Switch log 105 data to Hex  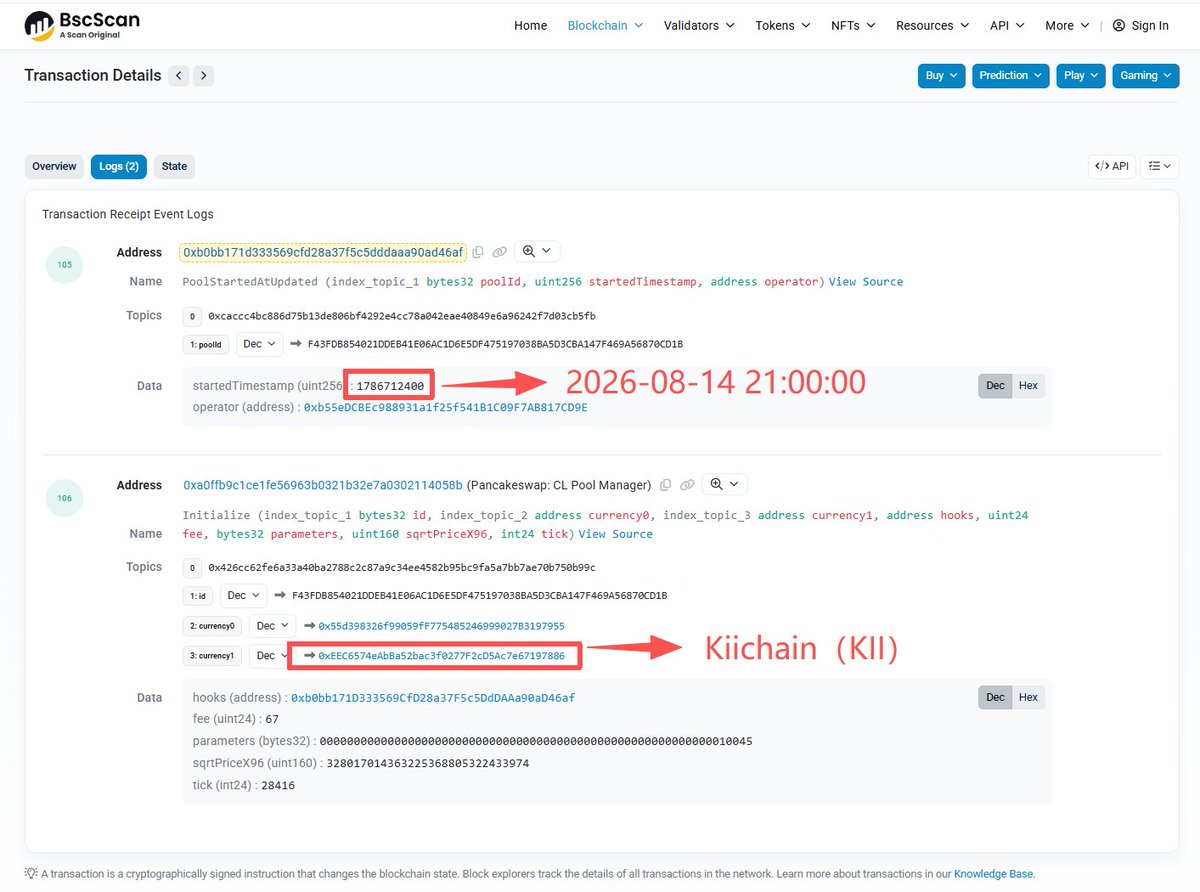click(1028, 385)
